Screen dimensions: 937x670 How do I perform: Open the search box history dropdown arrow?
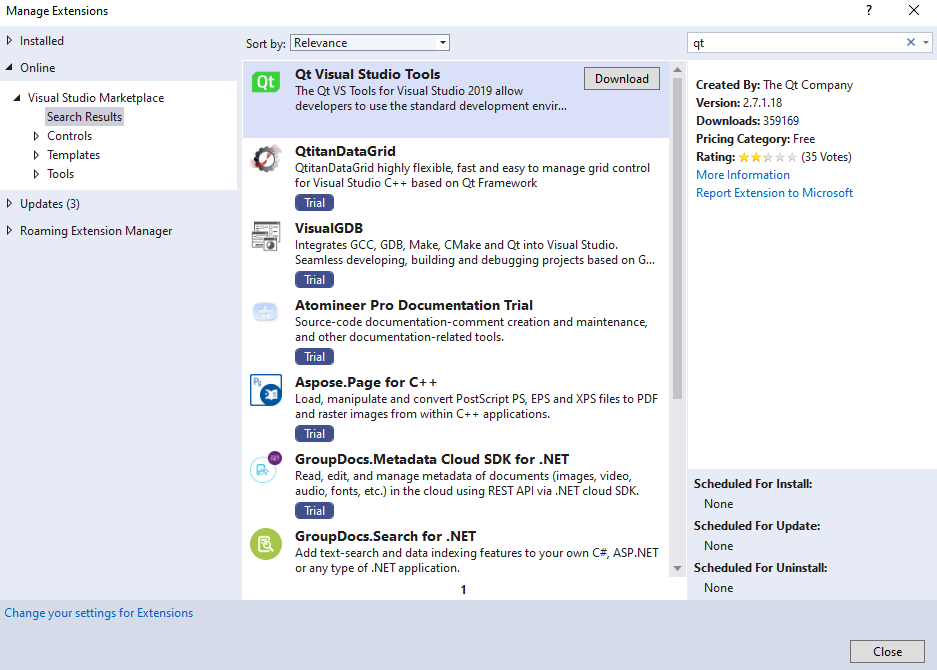(x=926, y=42)
